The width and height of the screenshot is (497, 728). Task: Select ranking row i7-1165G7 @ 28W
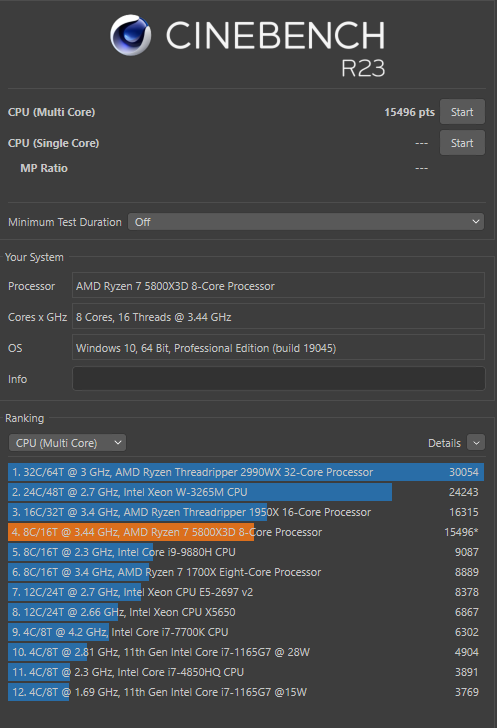click(246, 652)
